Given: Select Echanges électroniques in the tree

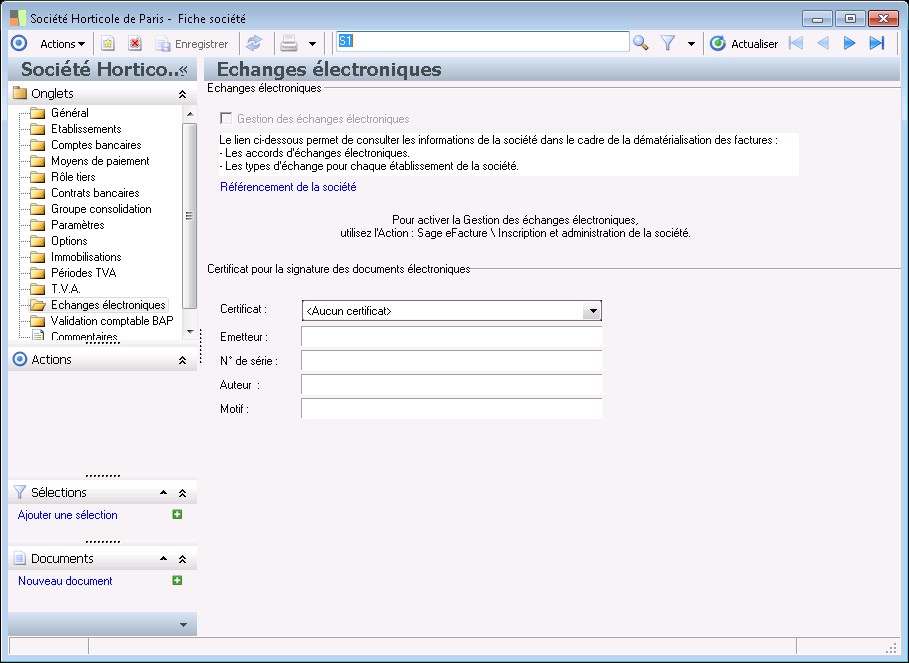Looking at the screenshot, I should tap(108, 305).
